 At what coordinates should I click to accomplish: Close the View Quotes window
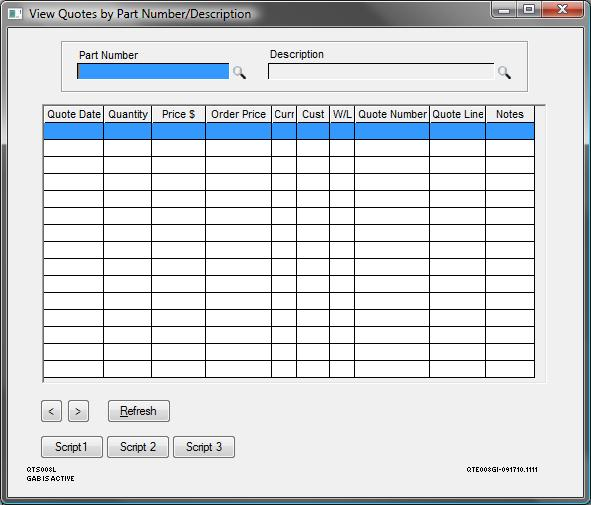(x=562, y=9)
